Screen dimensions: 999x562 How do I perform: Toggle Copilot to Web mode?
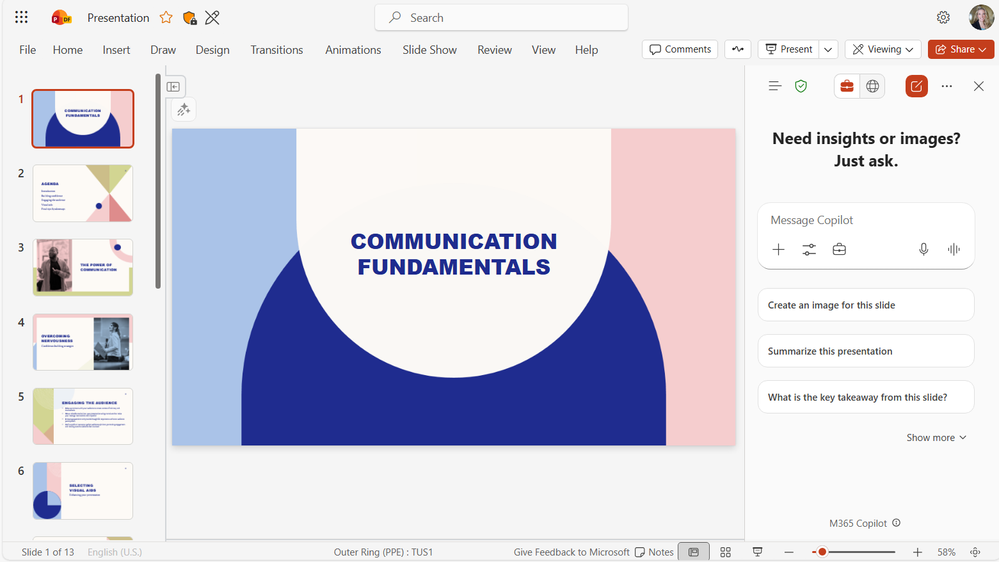pos(873,87)
